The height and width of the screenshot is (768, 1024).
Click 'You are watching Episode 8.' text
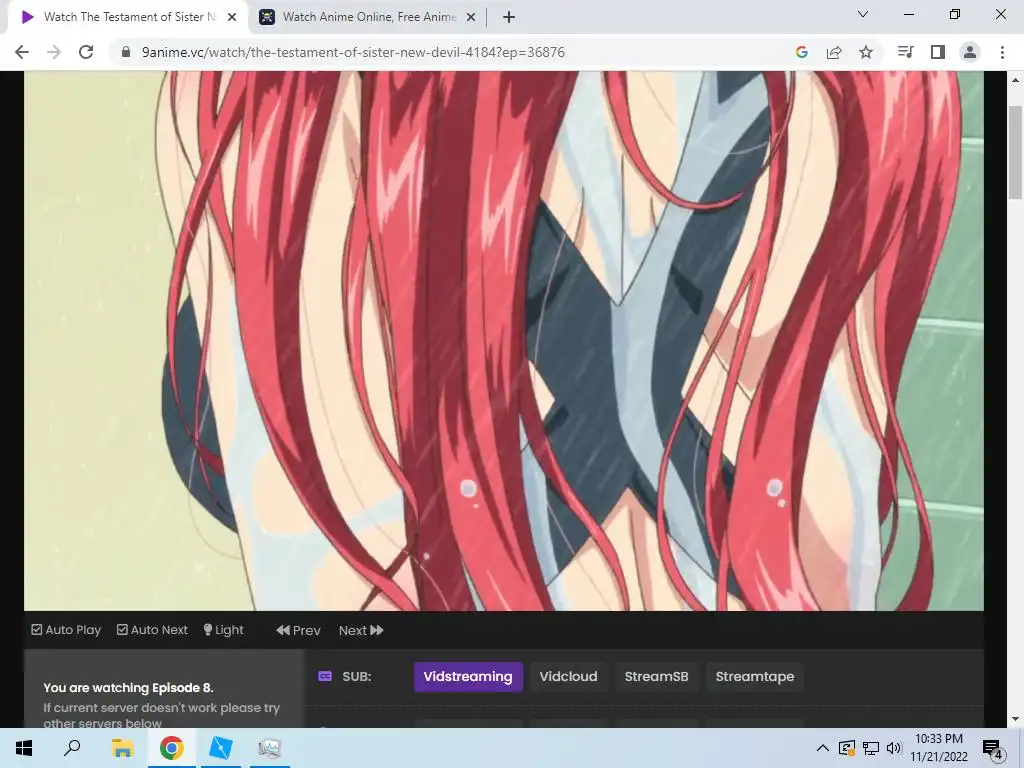128,688
